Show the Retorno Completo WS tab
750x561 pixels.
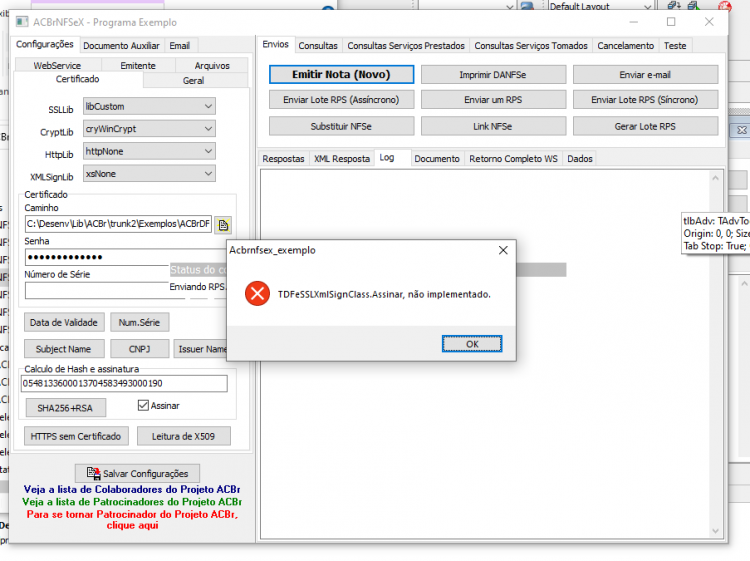pyautogui.click(x=513, y=159)
